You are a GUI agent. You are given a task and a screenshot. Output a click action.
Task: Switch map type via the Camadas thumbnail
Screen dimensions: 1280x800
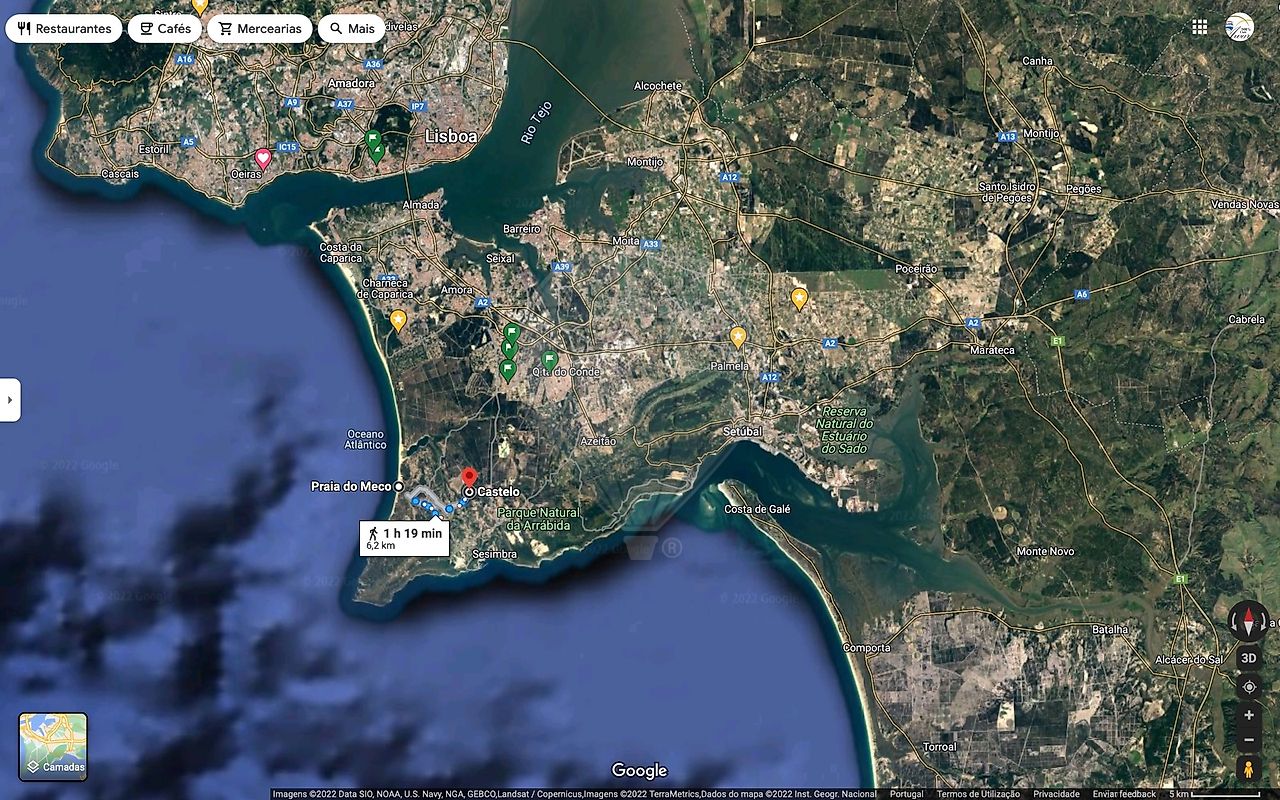[x=53, y=746]
